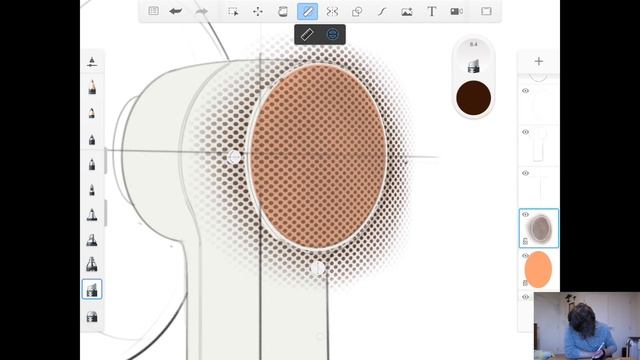Toggle the full-screen UI mode icon
Viewport: 640px width, 360px height.
click(486, 11)
